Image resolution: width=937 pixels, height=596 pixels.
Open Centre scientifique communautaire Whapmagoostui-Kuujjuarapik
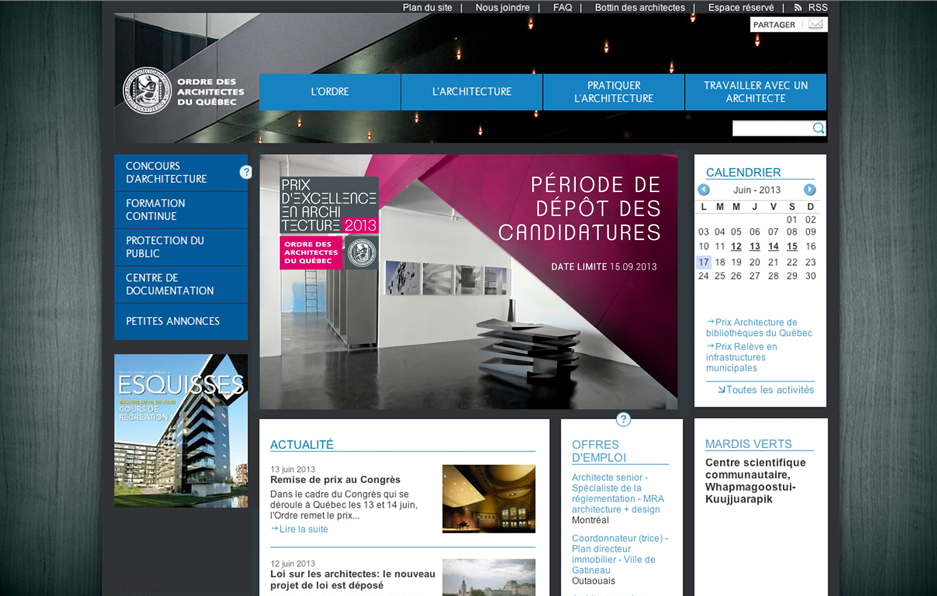coord(755,481)
